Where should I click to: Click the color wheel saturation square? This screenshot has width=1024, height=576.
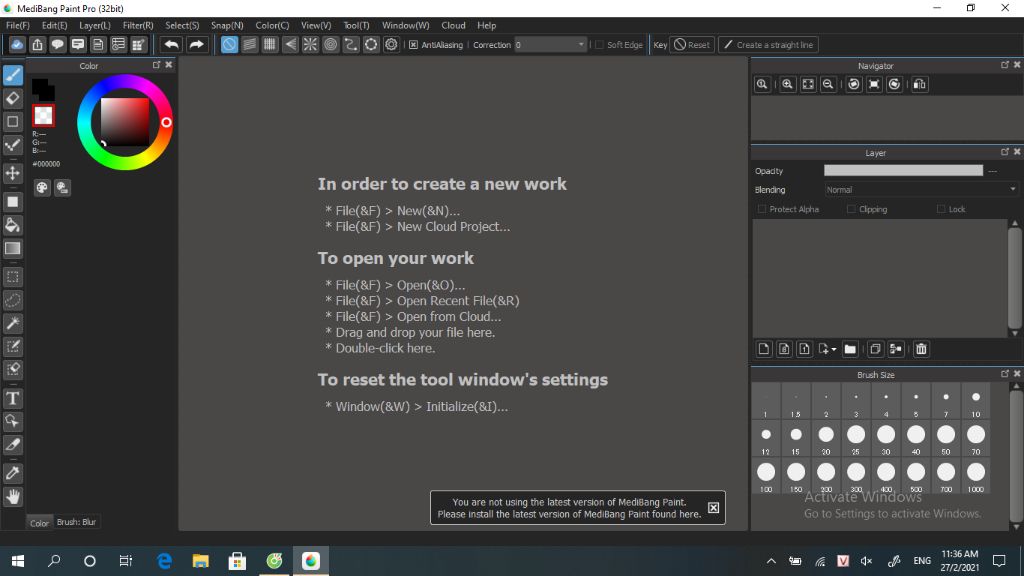(x=125, y=122)
